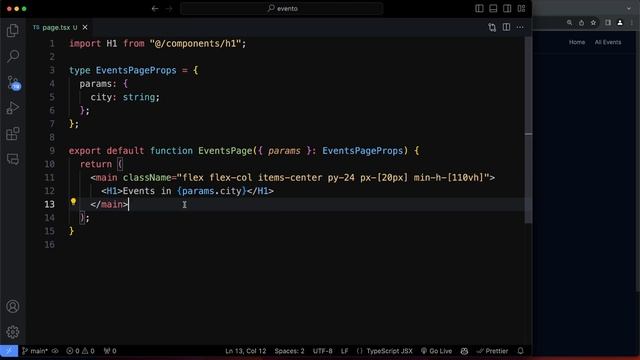Click the "@/components/h1" import string

(195, 44)
